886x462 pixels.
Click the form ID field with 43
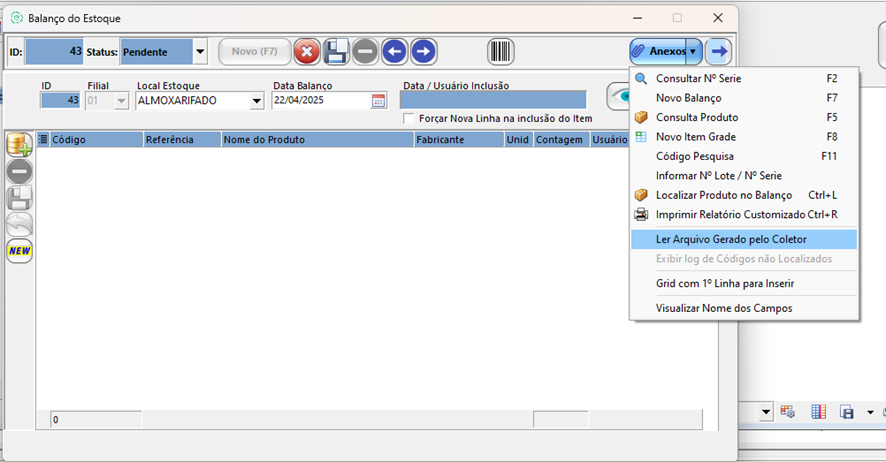point(60,101)
